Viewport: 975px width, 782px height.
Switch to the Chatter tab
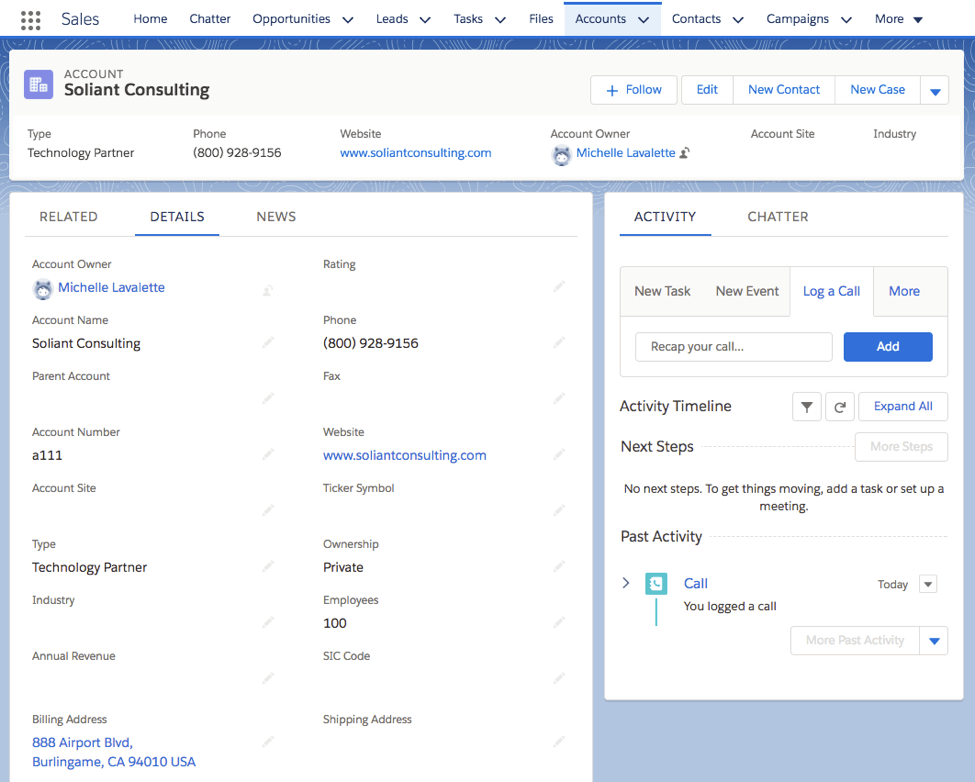(x=777, y=216)
